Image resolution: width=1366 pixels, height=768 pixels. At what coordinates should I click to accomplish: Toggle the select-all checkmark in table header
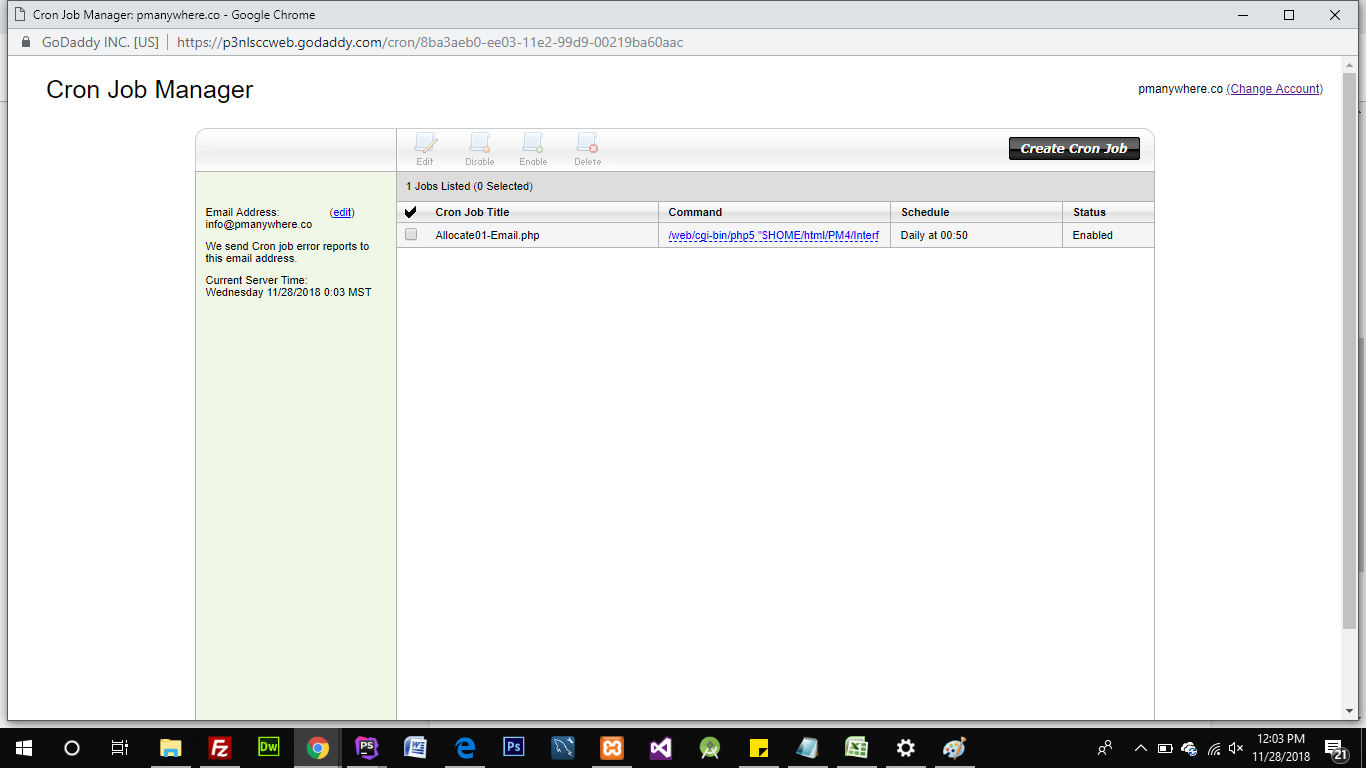pyautogui.click(x=411, y=212)
